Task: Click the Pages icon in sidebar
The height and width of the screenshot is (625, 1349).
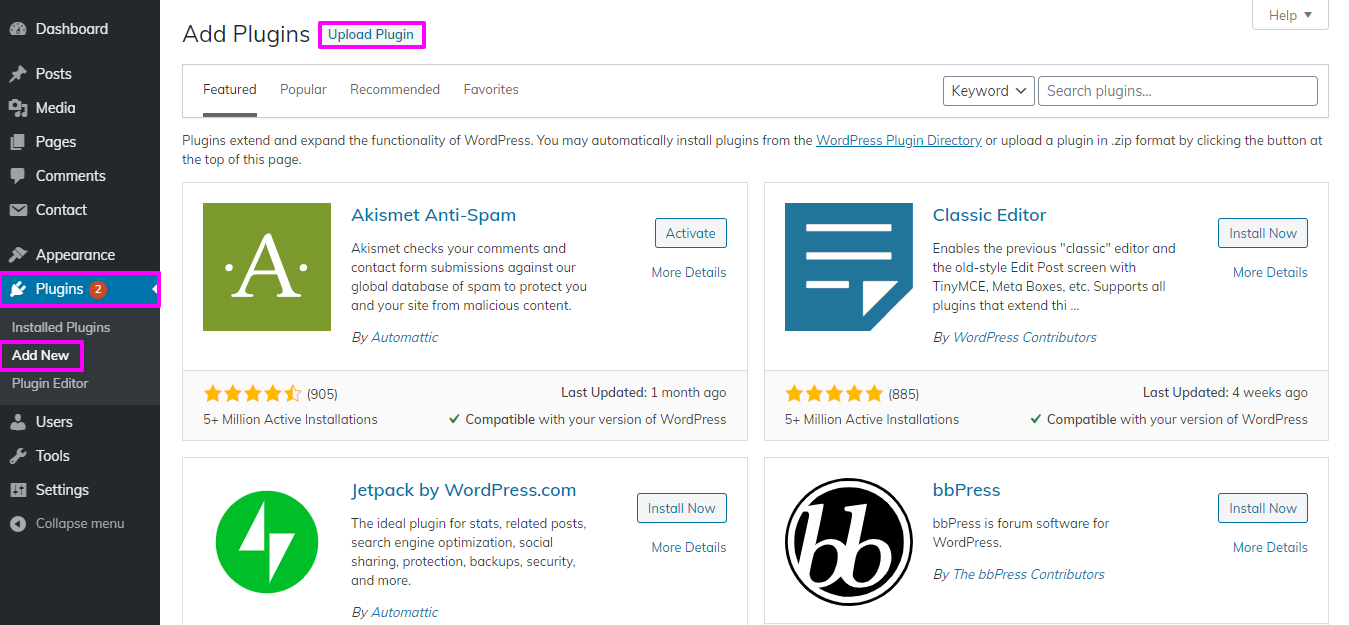Action: [18, 142]
